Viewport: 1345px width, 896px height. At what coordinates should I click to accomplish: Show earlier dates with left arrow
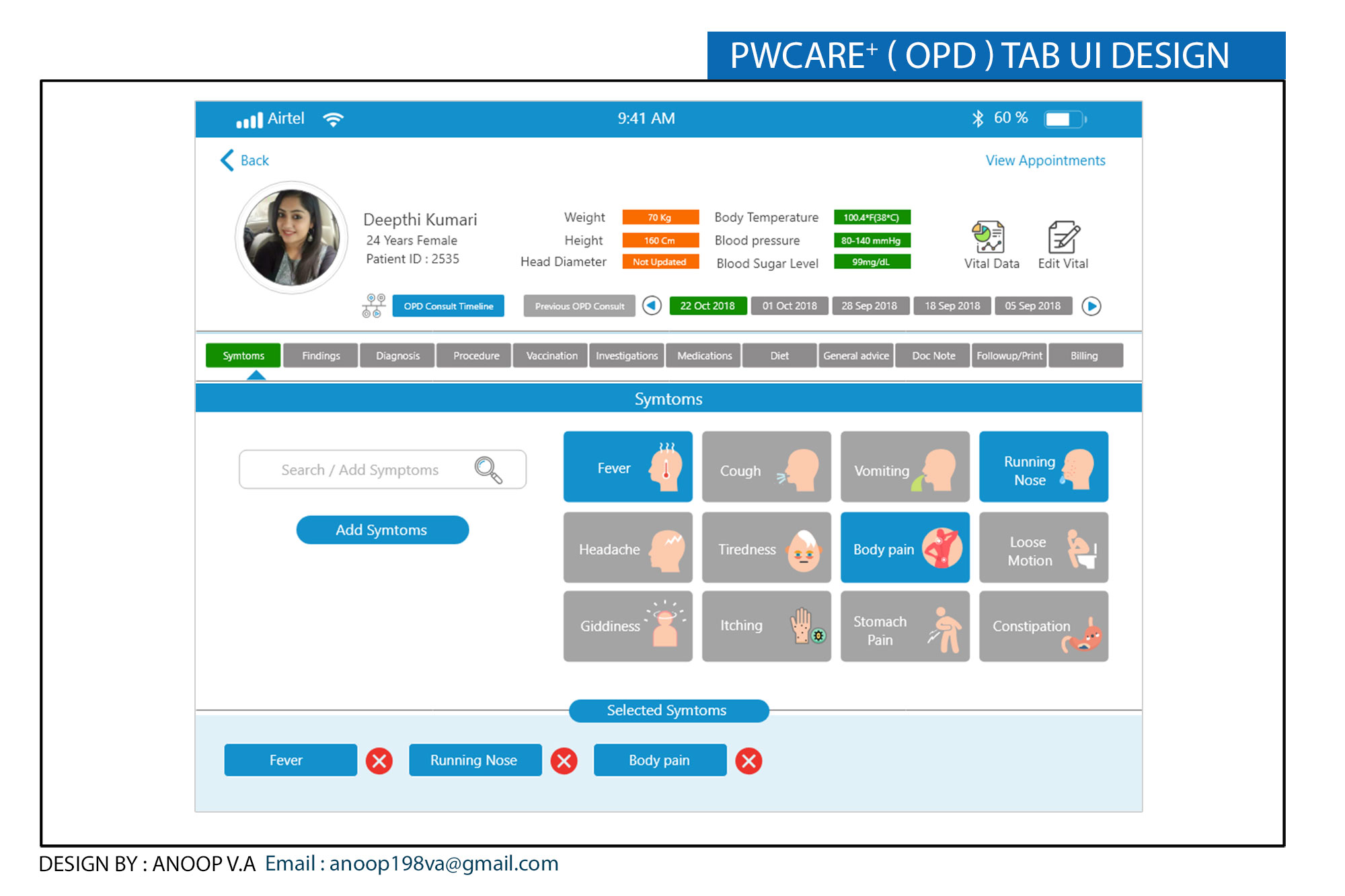652,306
